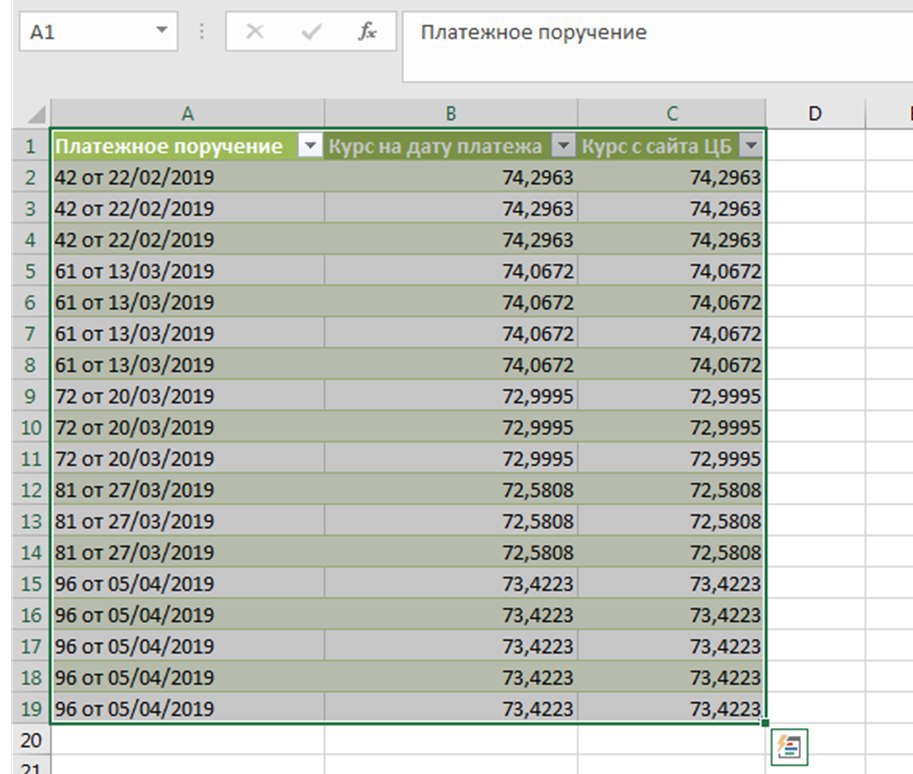Select column A header
Viewport: 913px width, 774px height.
coord(187,114)
